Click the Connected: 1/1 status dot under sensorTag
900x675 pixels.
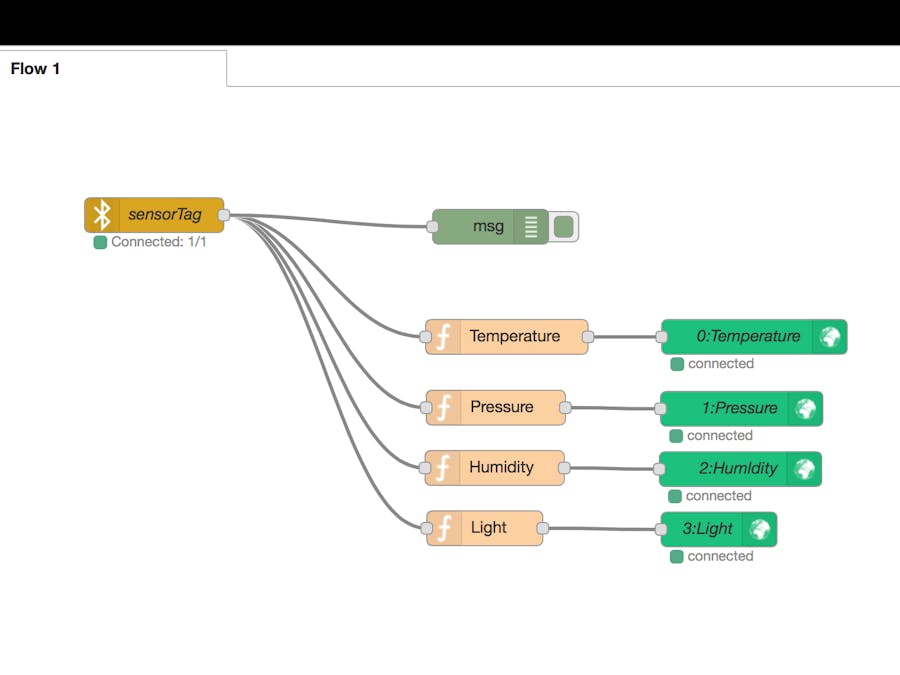click(x=99, y=242)
